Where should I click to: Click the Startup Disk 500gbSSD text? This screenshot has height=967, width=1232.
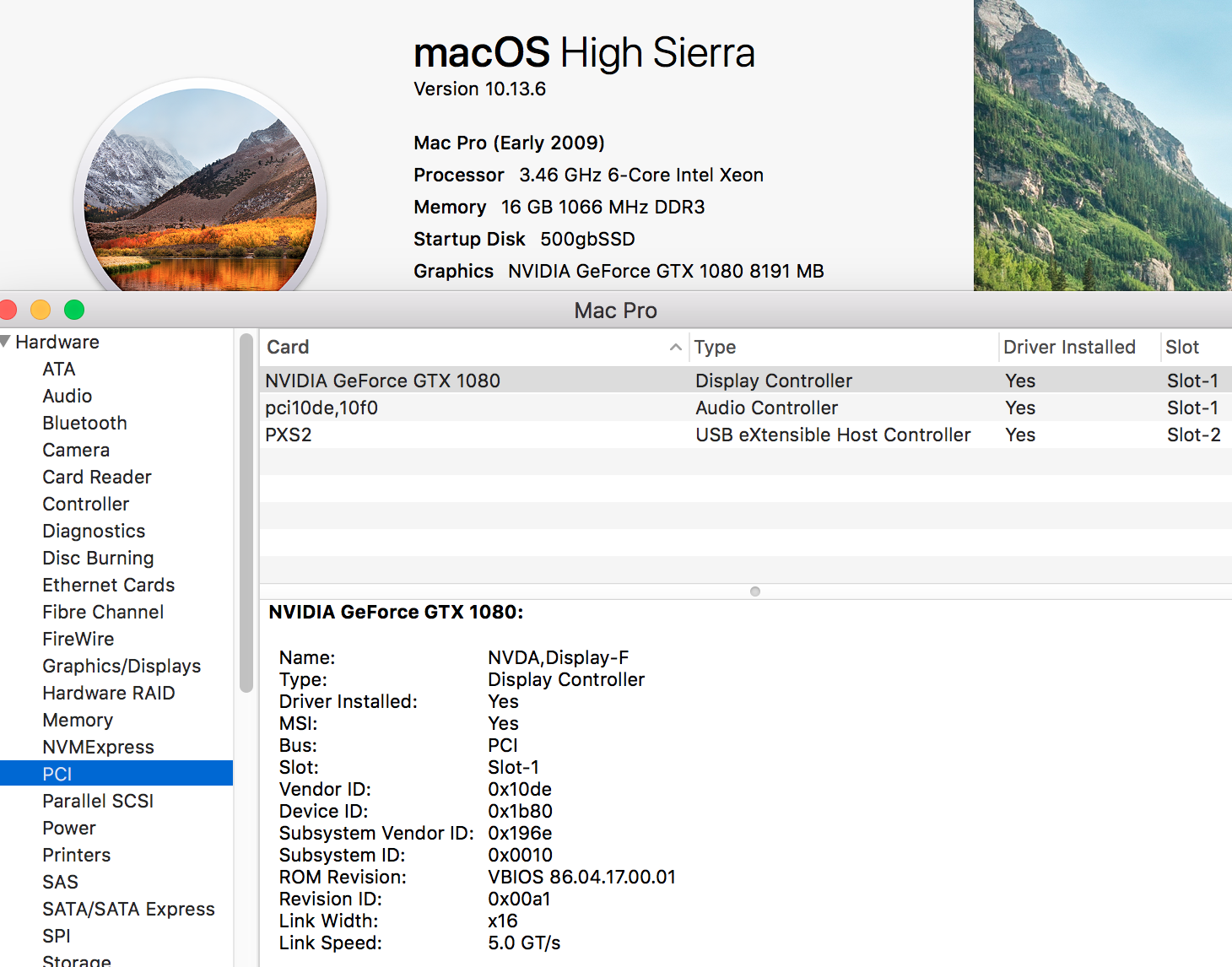tap(524, 239)
